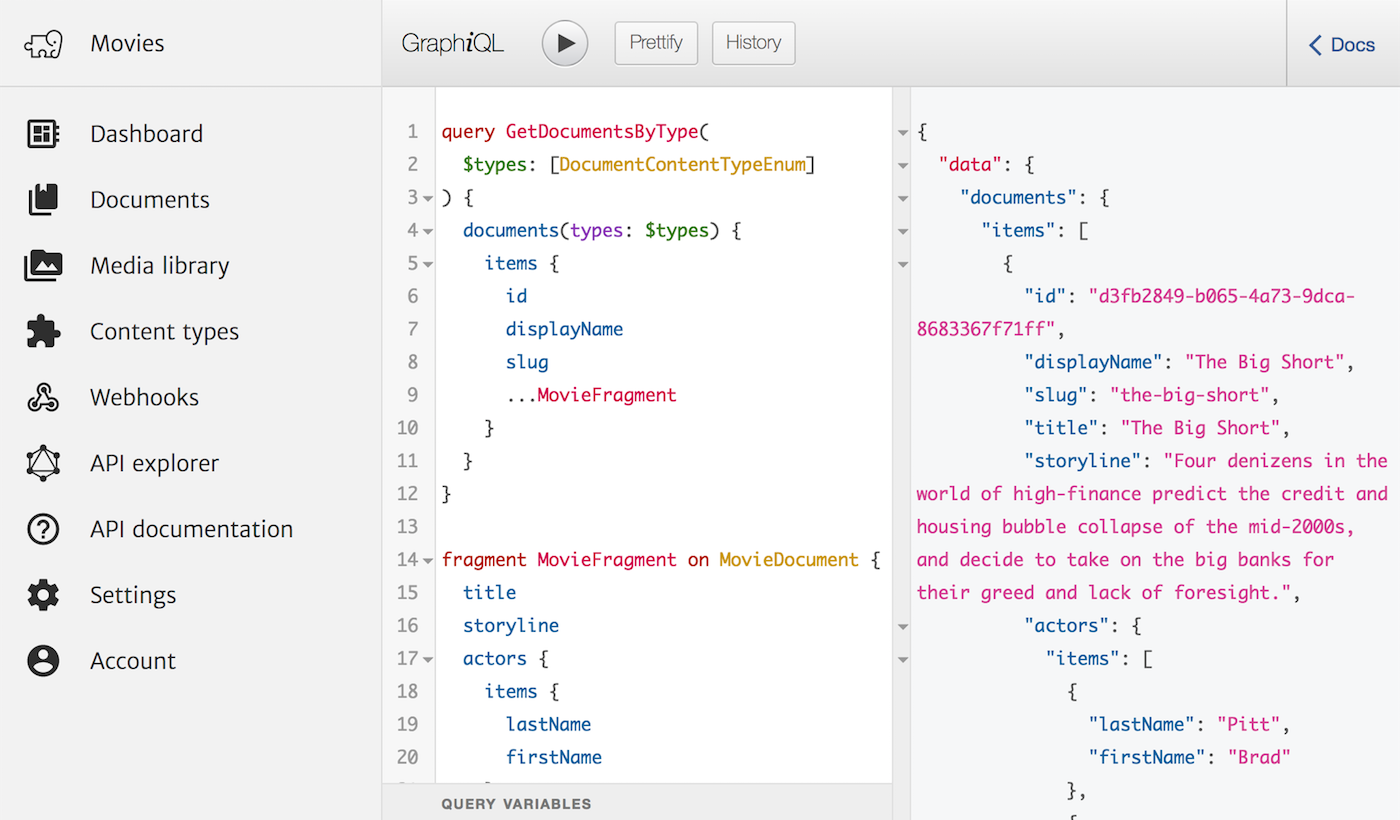The height and width of the screenshot is (820, 1400).
Task: Collapse the root JSON object in results
Action: click(903, 132)
